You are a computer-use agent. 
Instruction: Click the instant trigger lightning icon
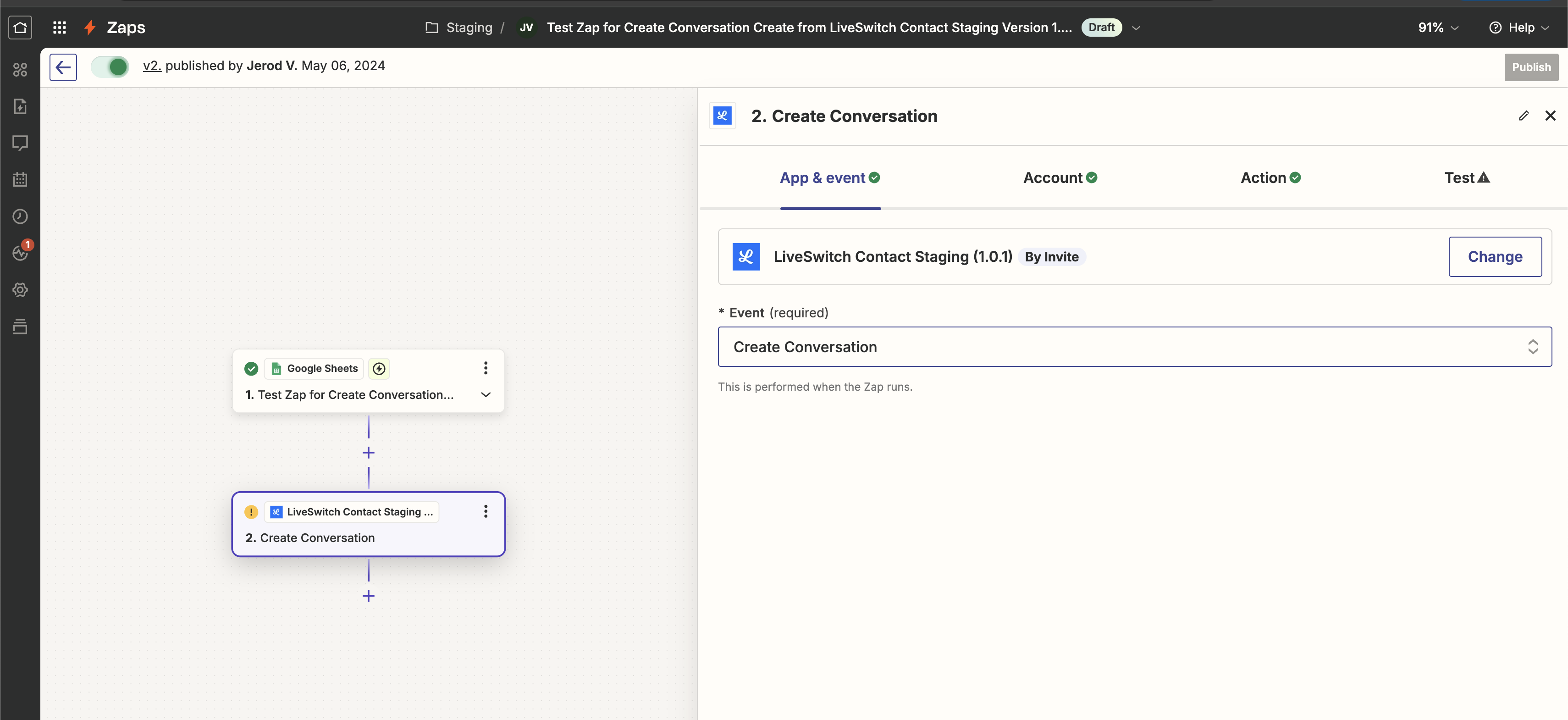(379, 369)
